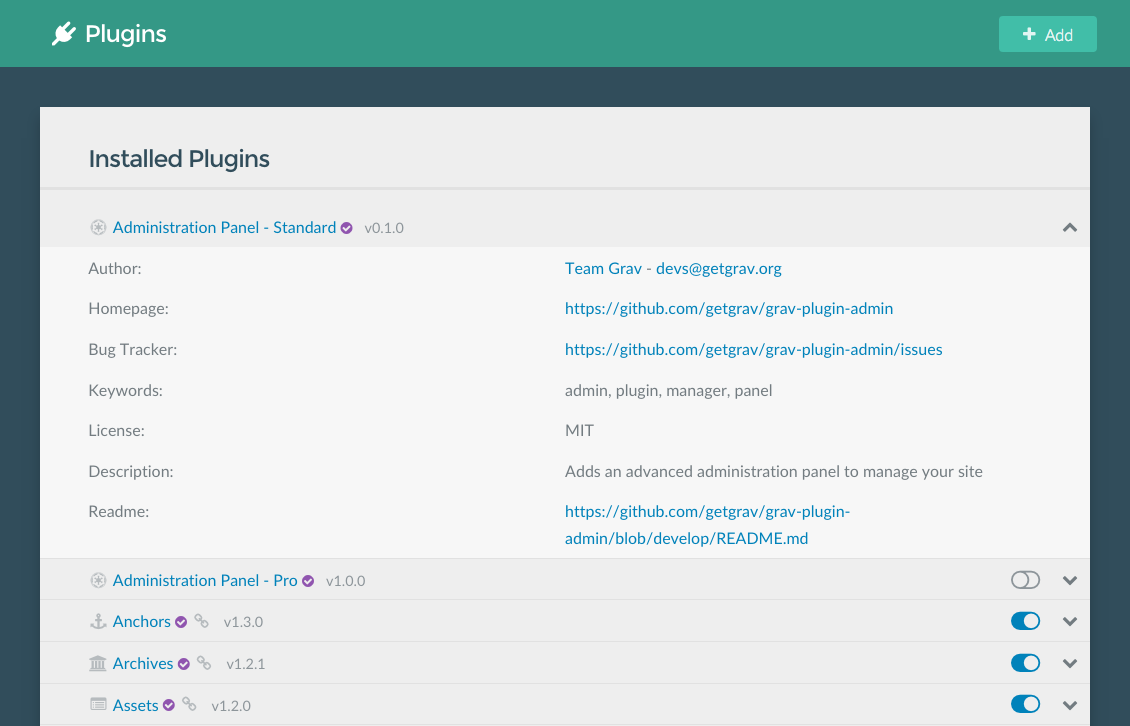
Task: Click the v1.2.1 version of Archives
Action: 246,664
